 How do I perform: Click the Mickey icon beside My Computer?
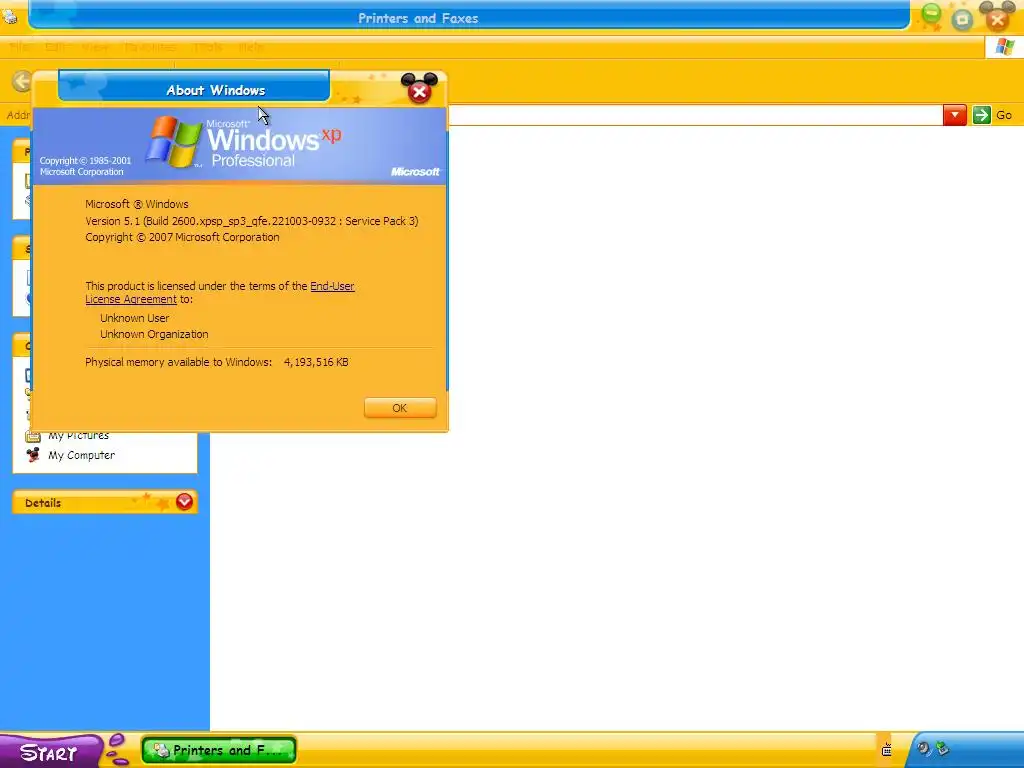tap(33, 455)
